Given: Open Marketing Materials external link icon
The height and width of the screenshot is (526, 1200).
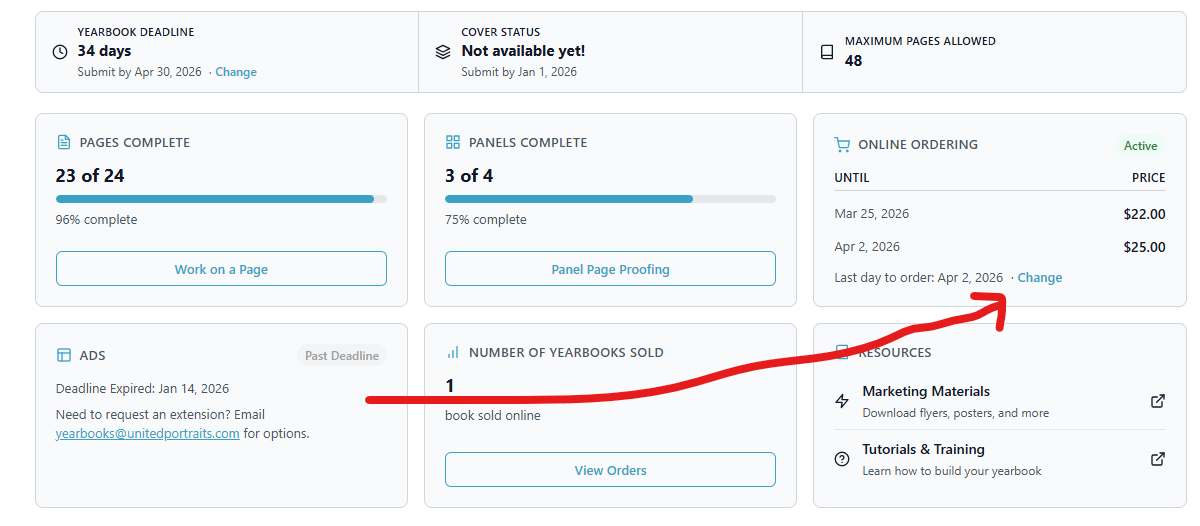Looking at the screenshot, I should tap(1157, 401).
